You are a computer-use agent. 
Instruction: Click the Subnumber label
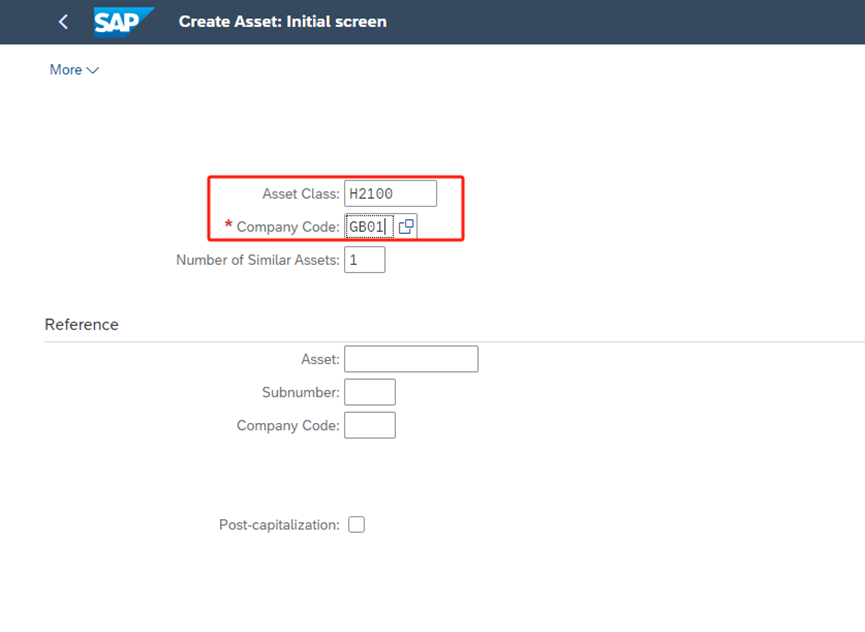[x=300, y=392]
